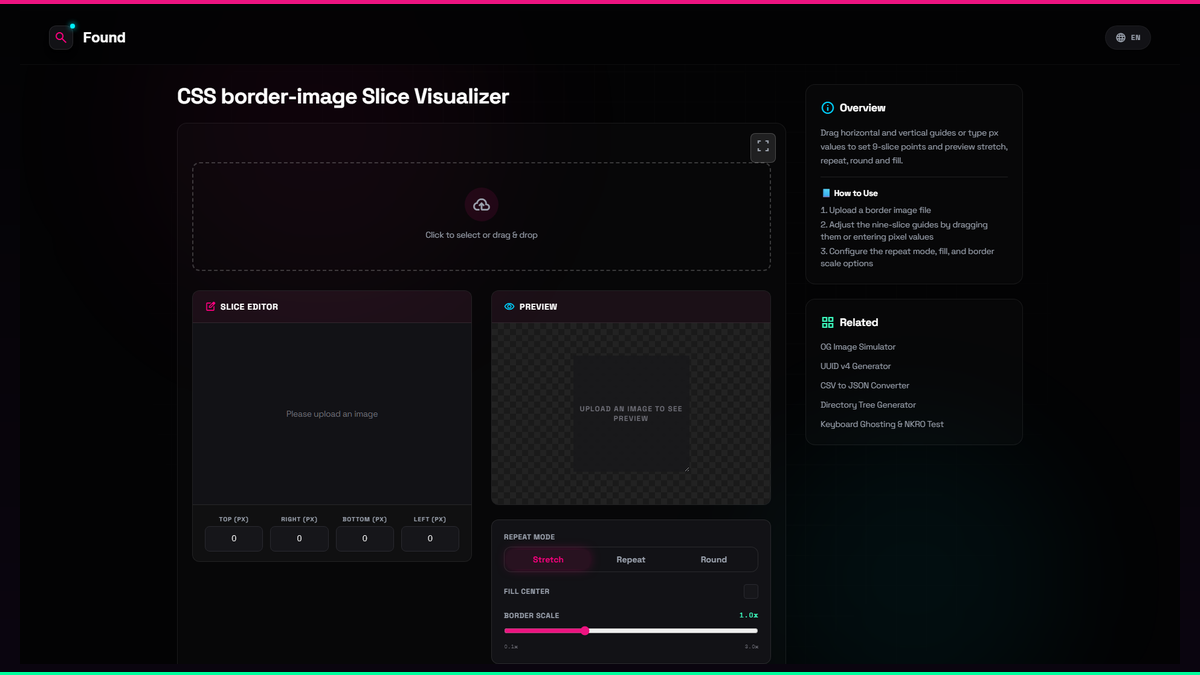The width and height of the screenshot is (1200, 675).
Task: Select the Repeat repeat mode
Action: pyautogui.click(x=631, y=560)
